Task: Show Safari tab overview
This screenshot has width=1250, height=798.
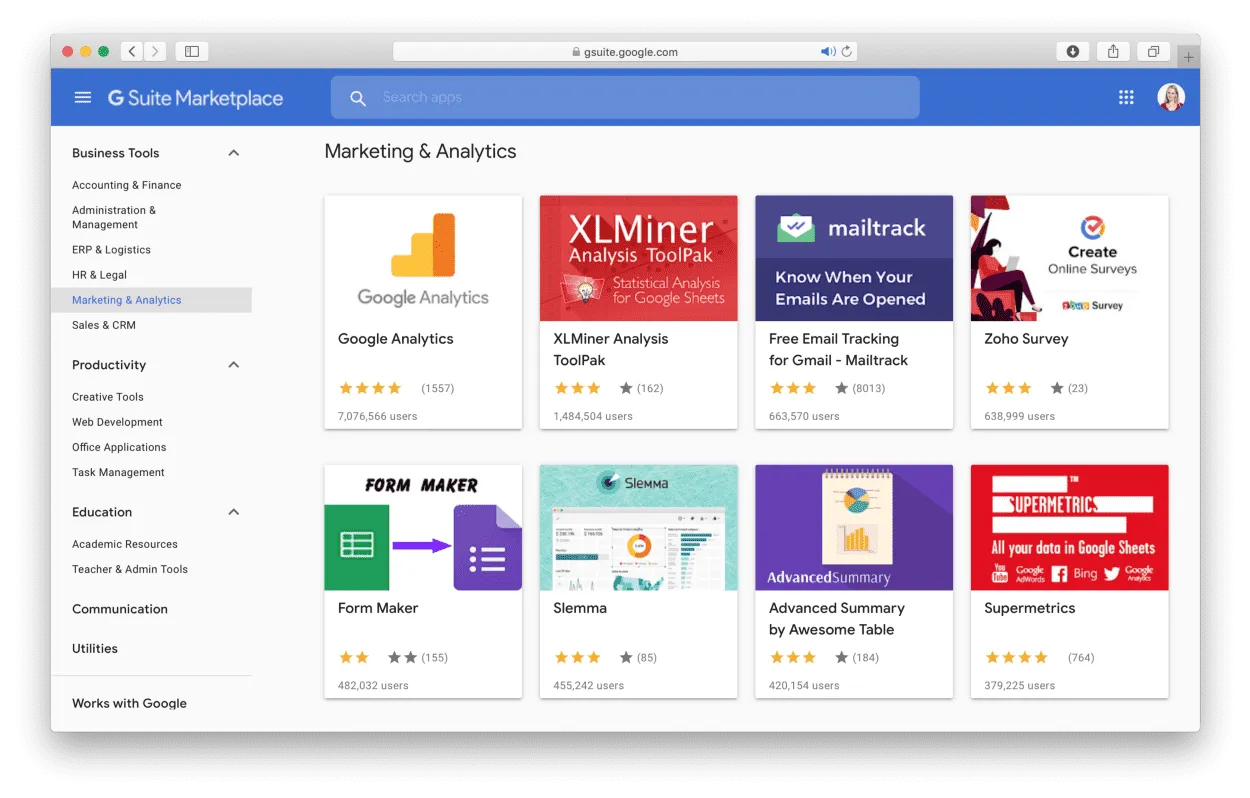Action: point(1153,51)
